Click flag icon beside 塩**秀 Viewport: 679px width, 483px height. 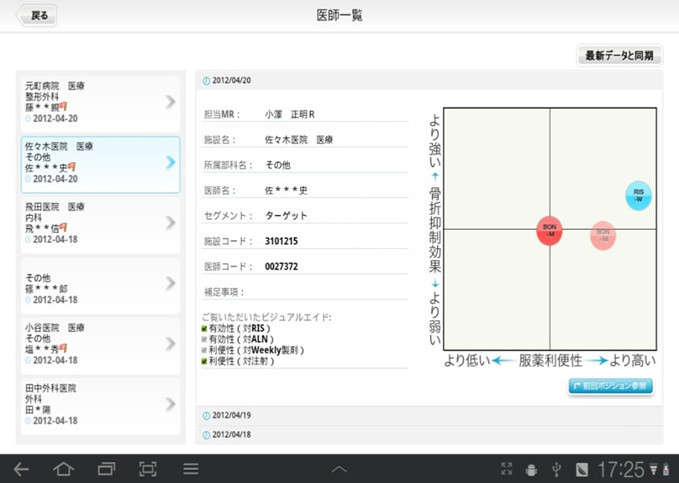[x=64, y=348]
